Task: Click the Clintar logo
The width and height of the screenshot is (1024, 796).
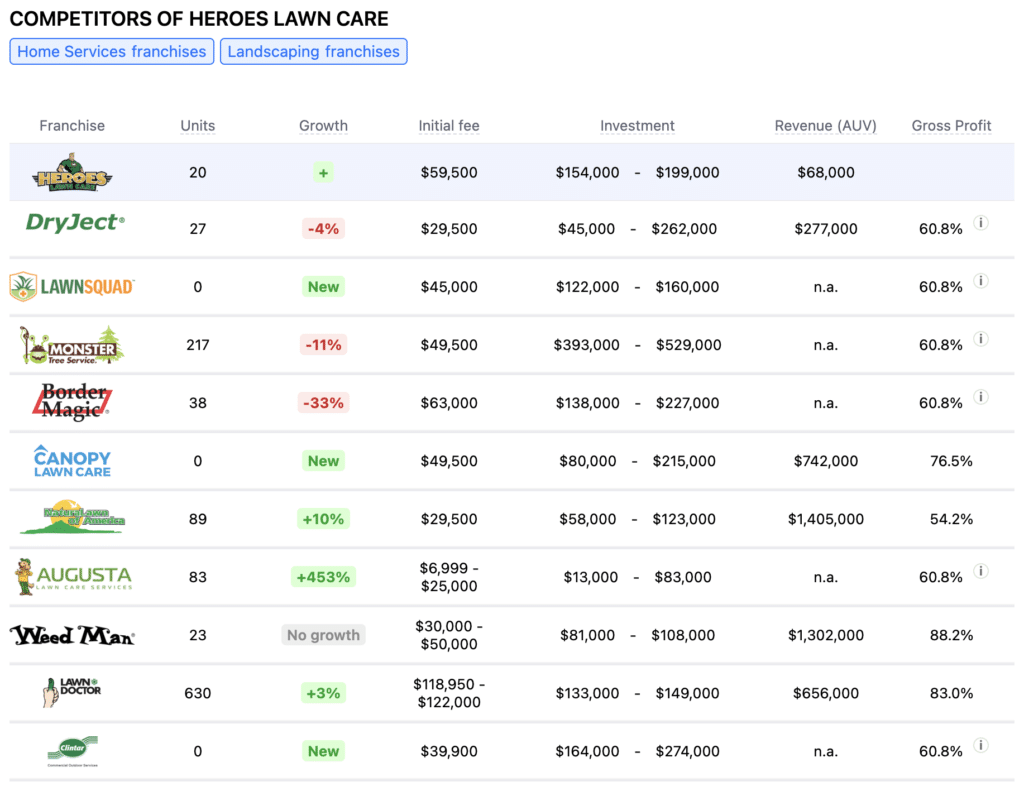Action: [x=72, y=751]
